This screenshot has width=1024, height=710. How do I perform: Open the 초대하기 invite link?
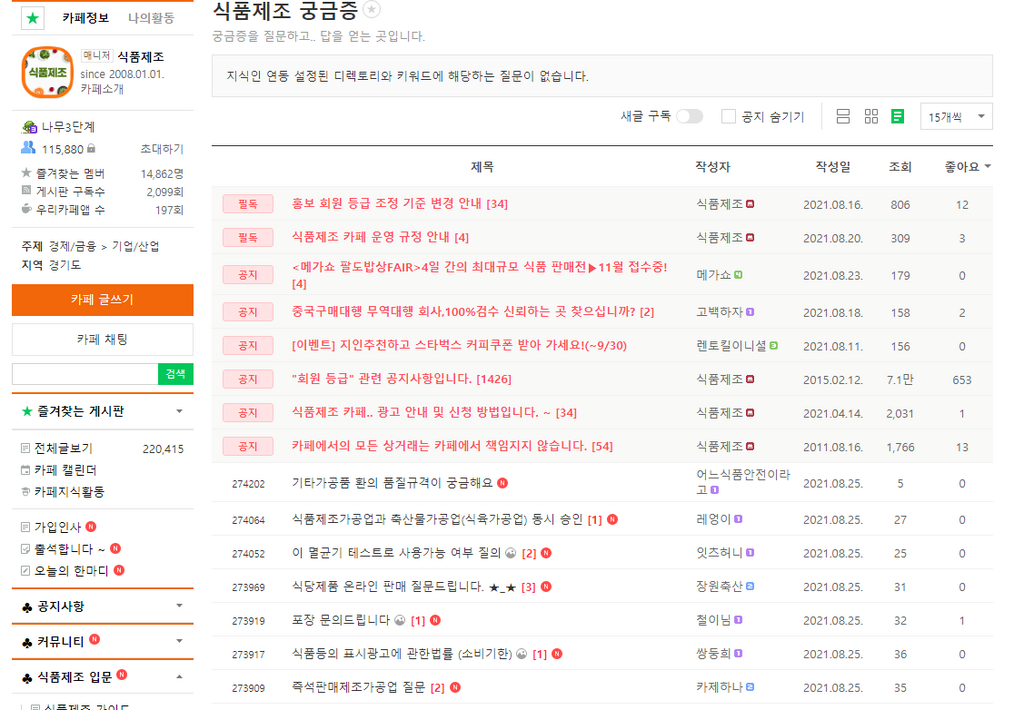click(x=162, y=149)
